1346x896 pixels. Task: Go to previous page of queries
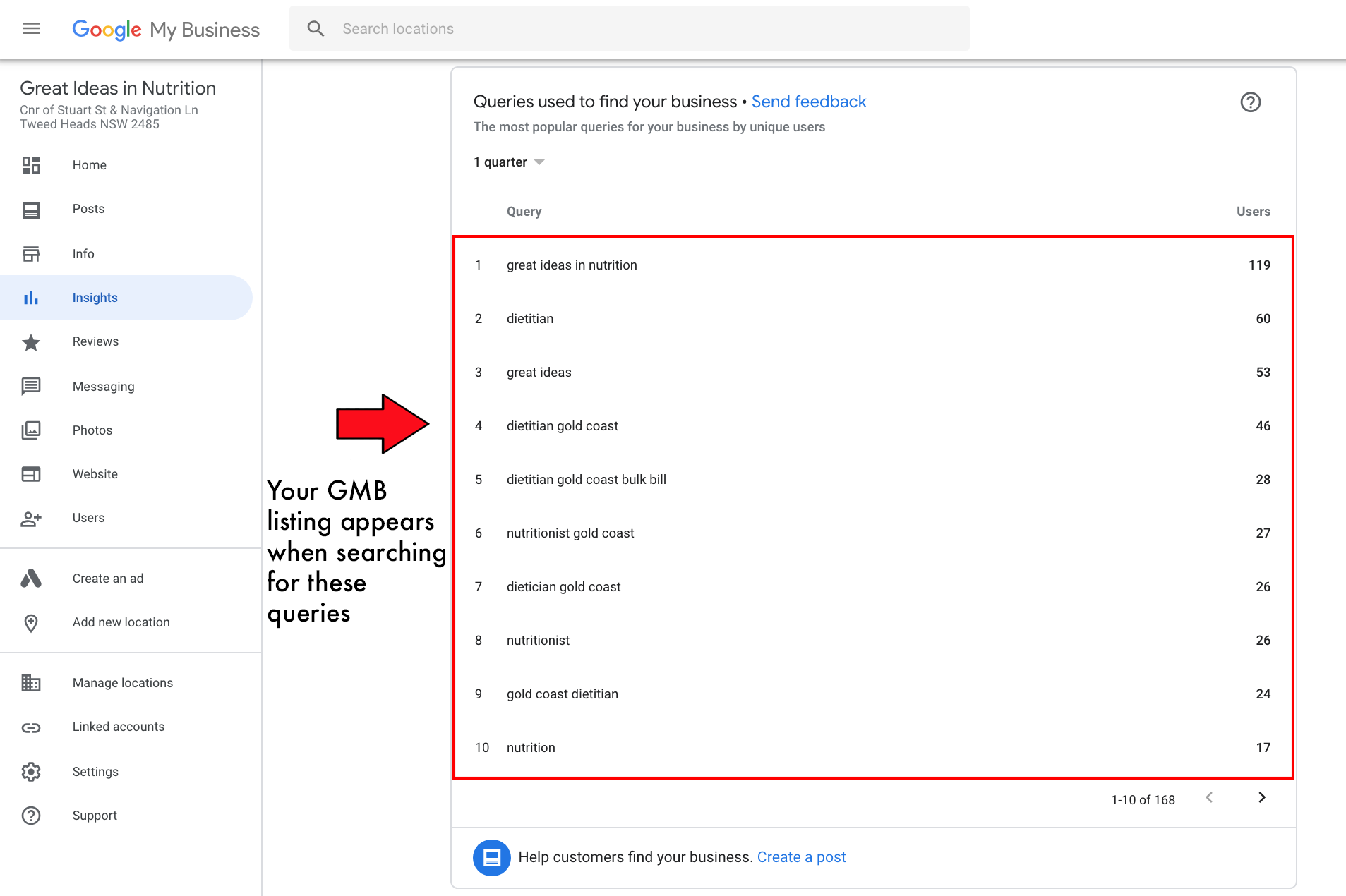click(1209, 798)
